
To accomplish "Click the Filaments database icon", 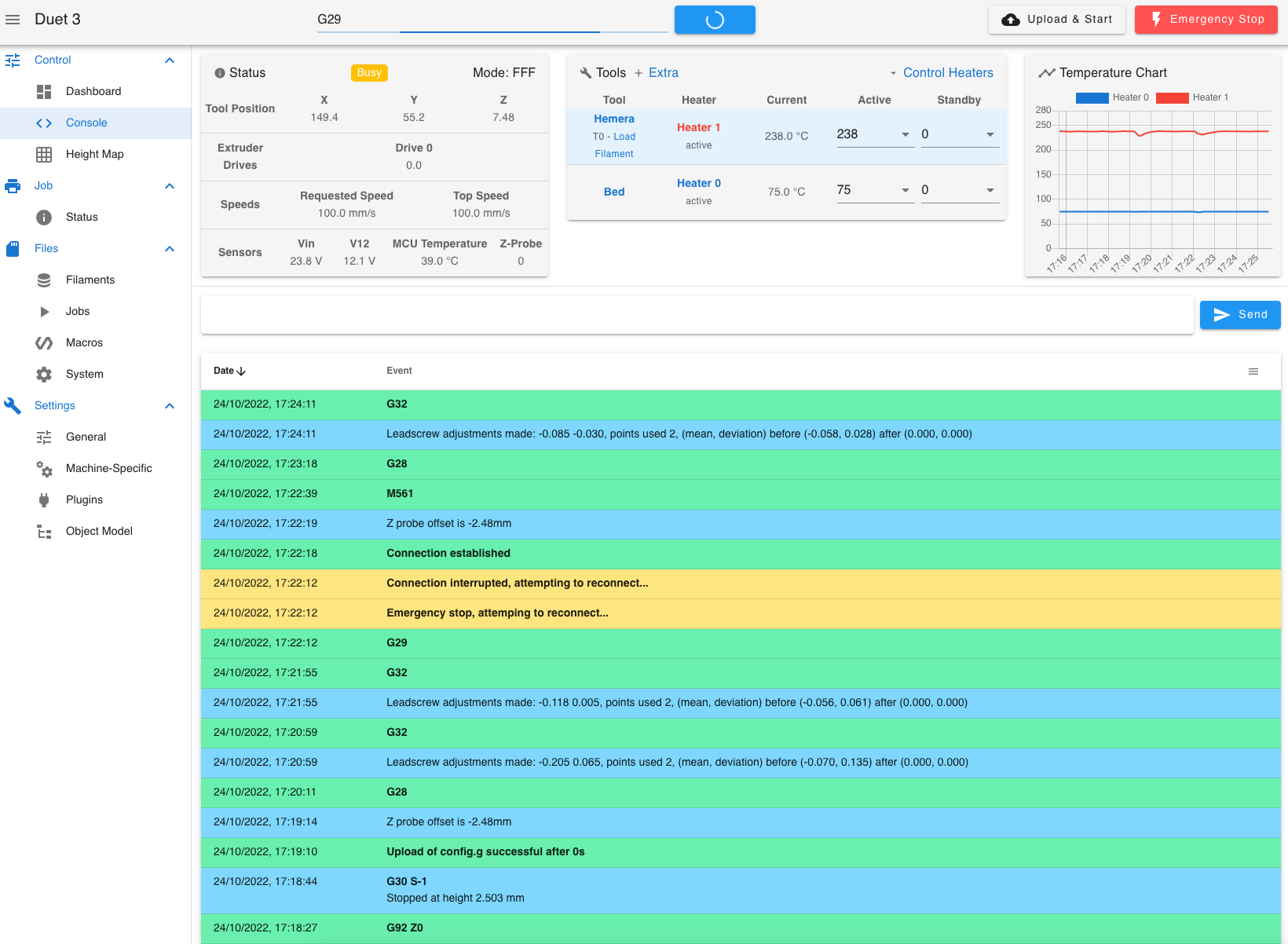I will tap(44, 280).
